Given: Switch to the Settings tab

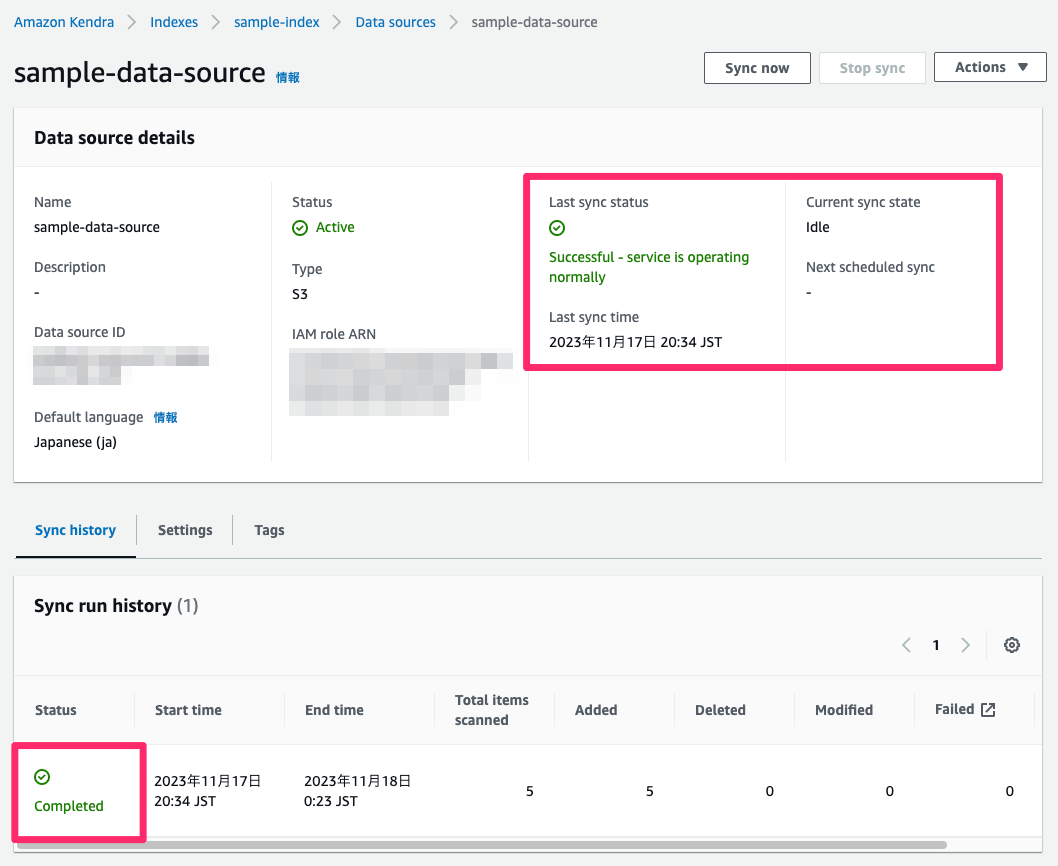Looking at the screenshot, I should (185, 530).
